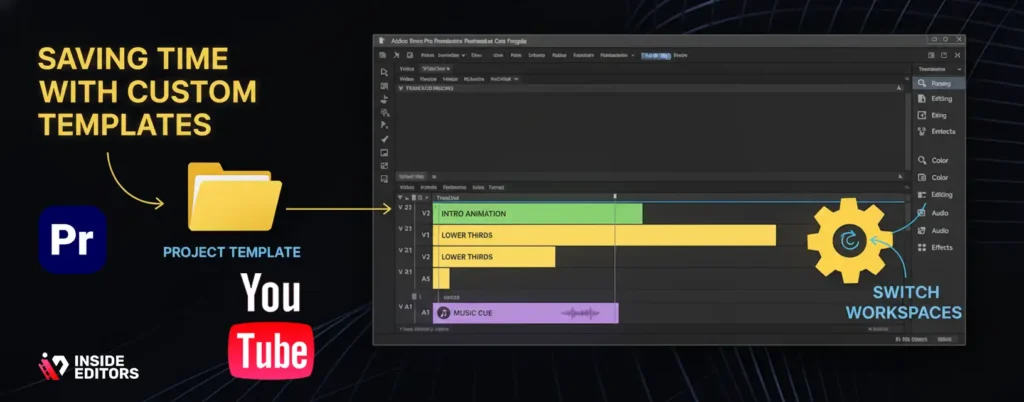Switch to the bottom Effects workspace entry
The image size is (1024, 402).
[x=935, y=247]
